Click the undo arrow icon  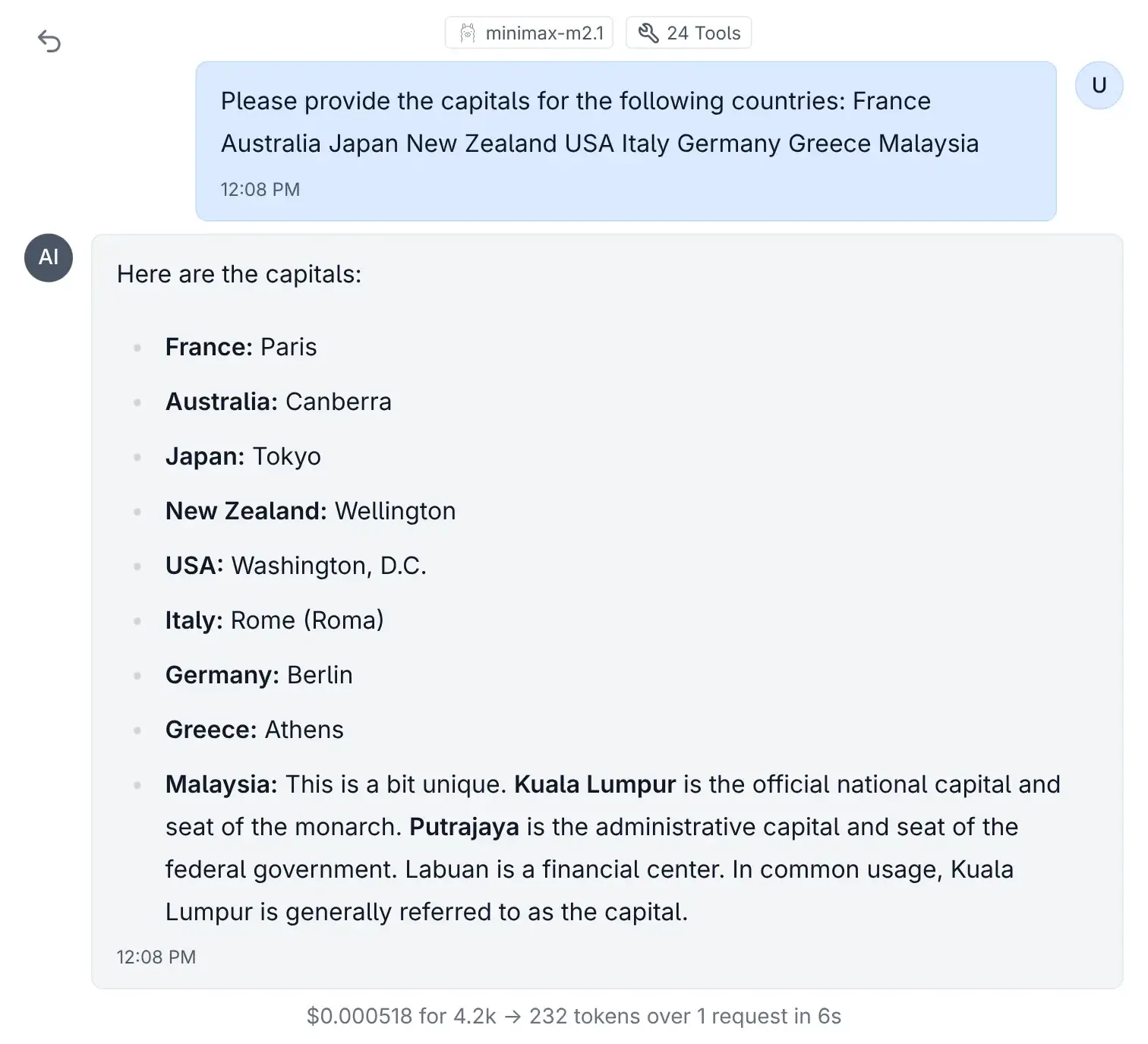tap(49, 41)
